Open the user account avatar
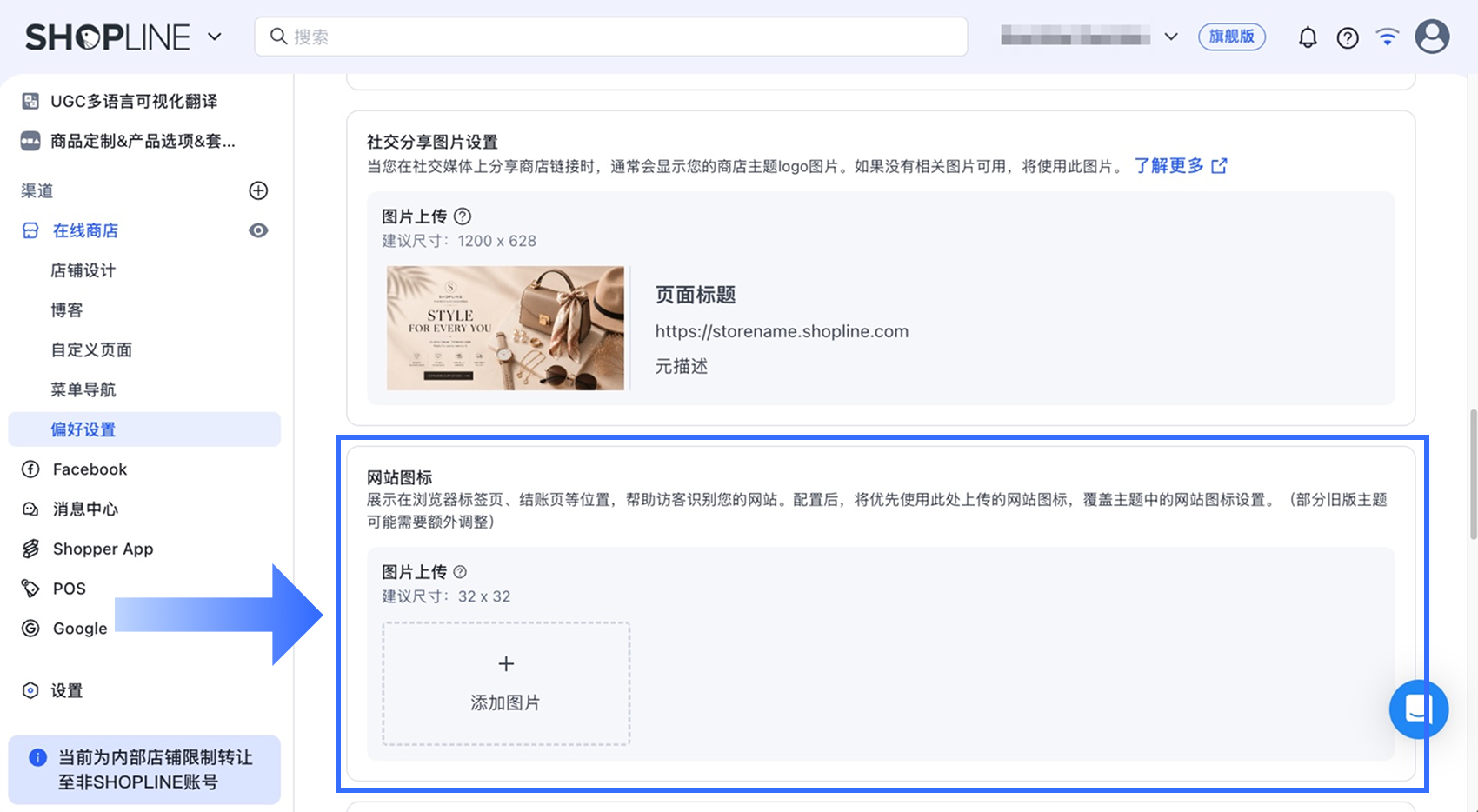Viewport: 1478px width, 812px height. [x=1432, y=37]
